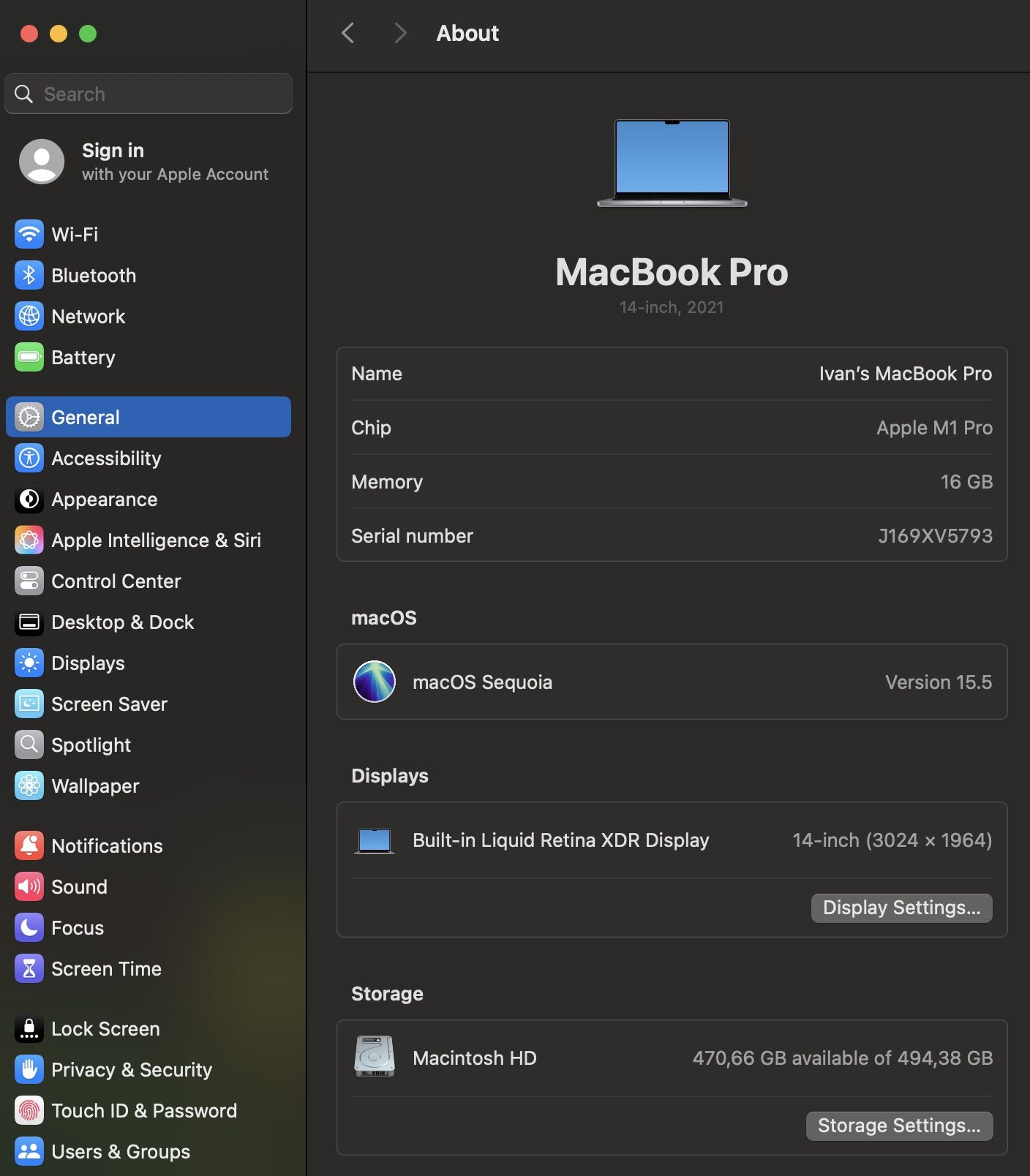Viewport: 1030px width, 1176px height.
Task: Click Version 15.5 text
Action: 939,682
